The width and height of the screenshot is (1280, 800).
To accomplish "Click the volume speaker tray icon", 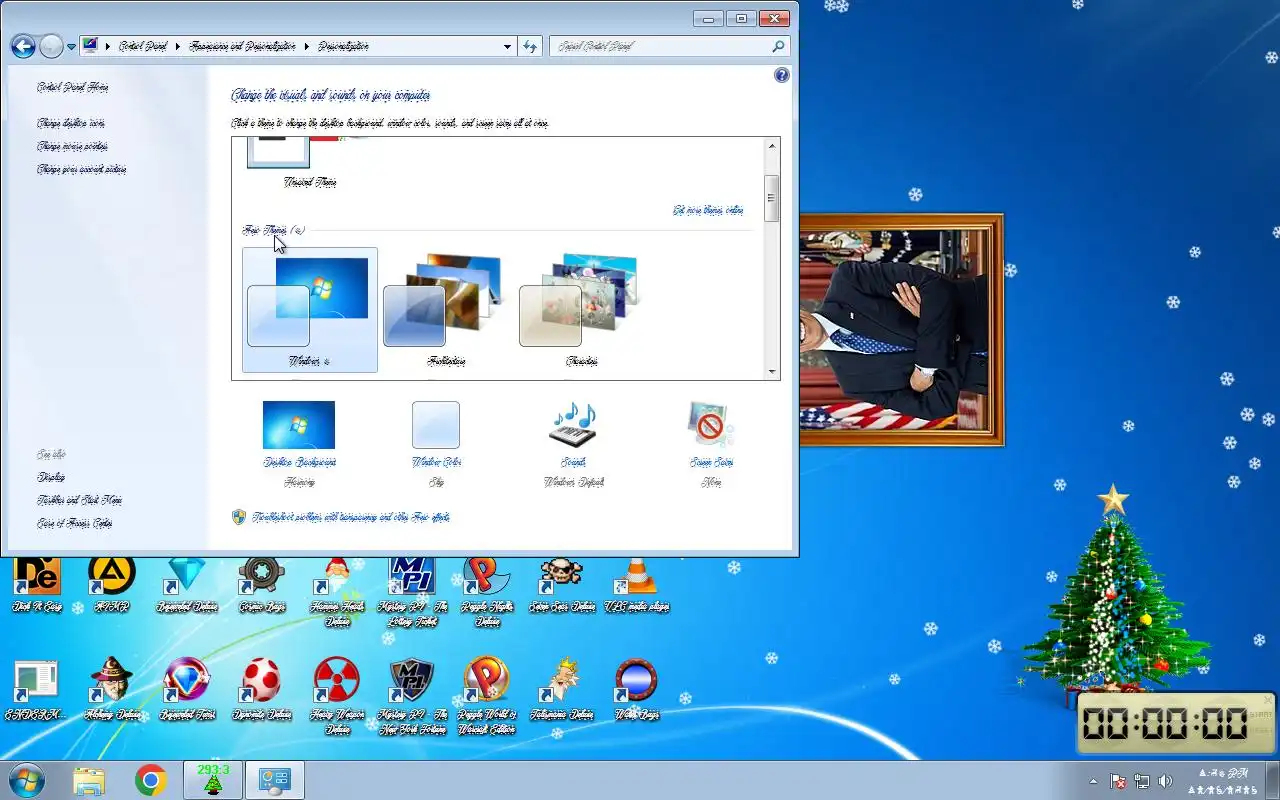I will pyautogui.click(x=1164, y=781).
